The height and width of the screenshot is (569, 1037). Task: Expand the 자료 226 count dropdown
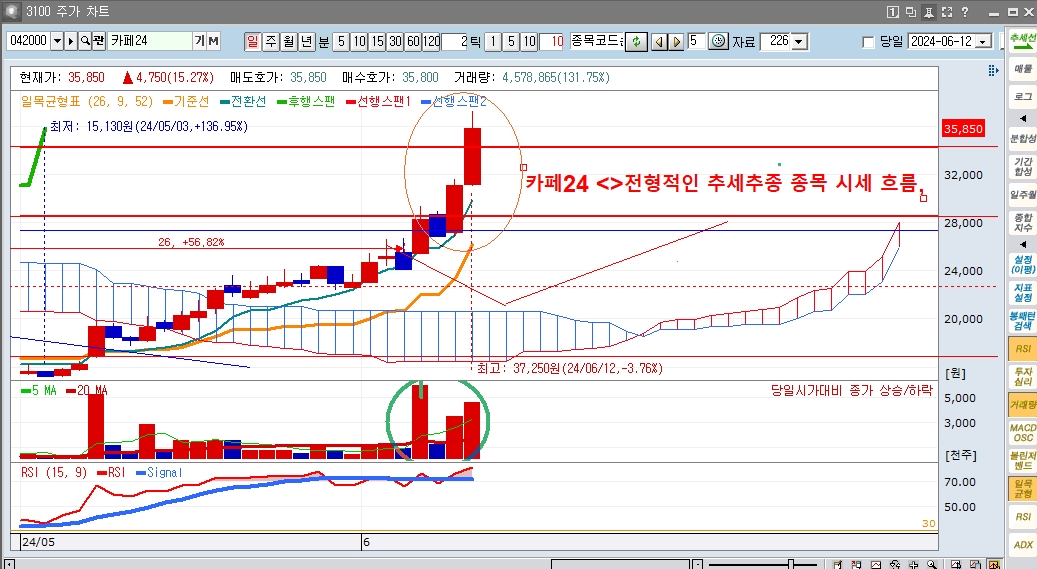799,42
